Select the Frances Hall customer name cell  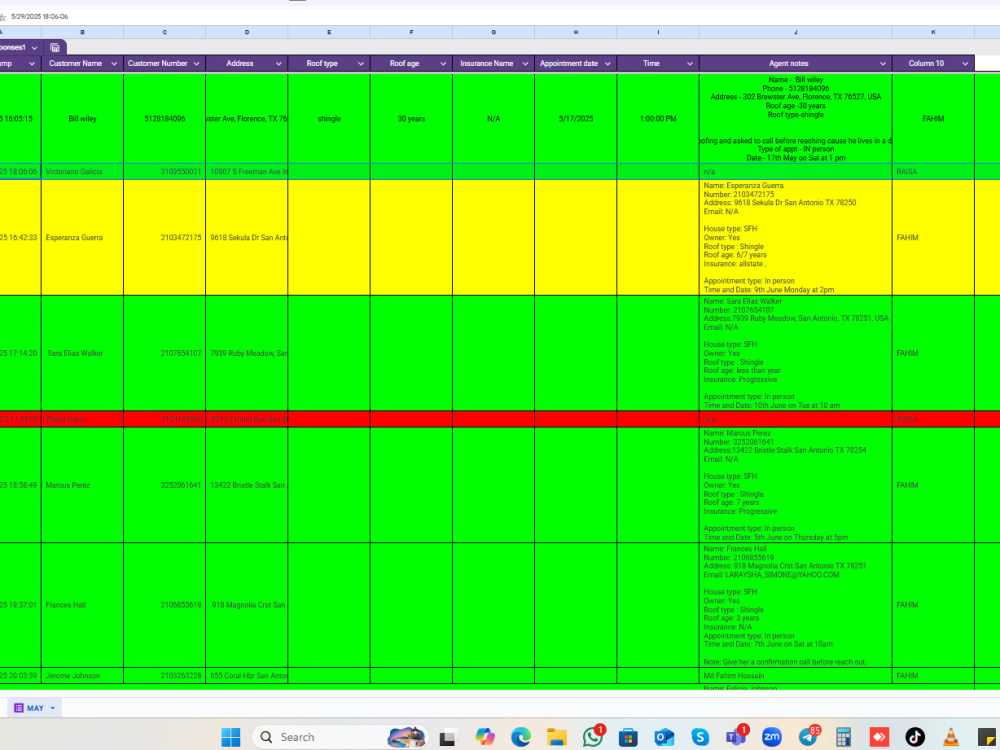tap(82, 605)
